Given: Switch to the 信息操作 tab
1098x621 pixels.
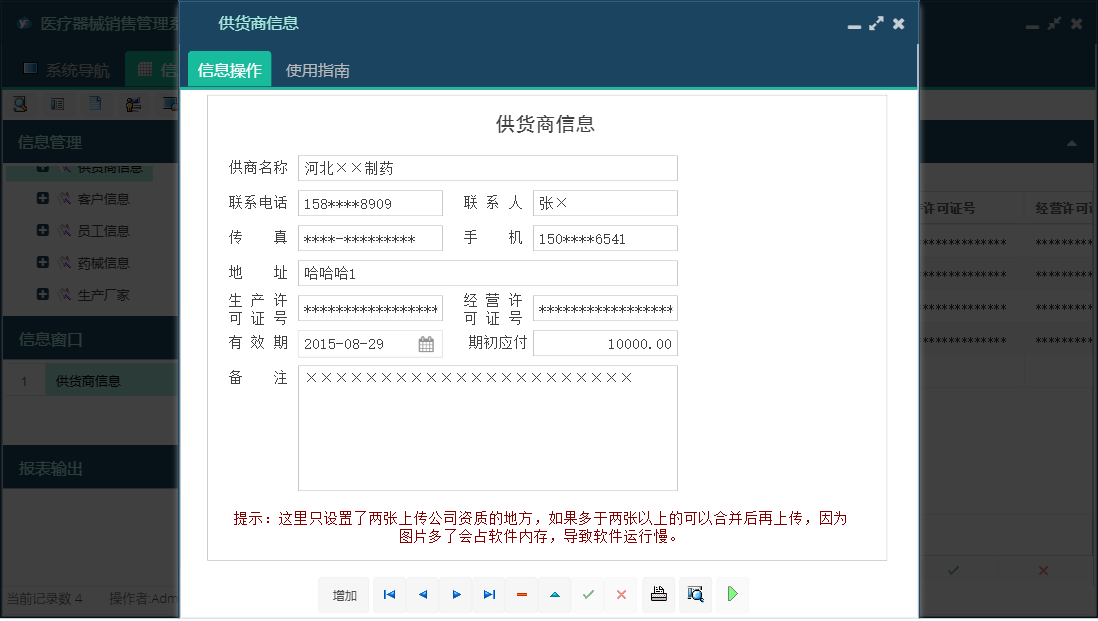Looking at the screenshot, I should (x=229, y=70).
